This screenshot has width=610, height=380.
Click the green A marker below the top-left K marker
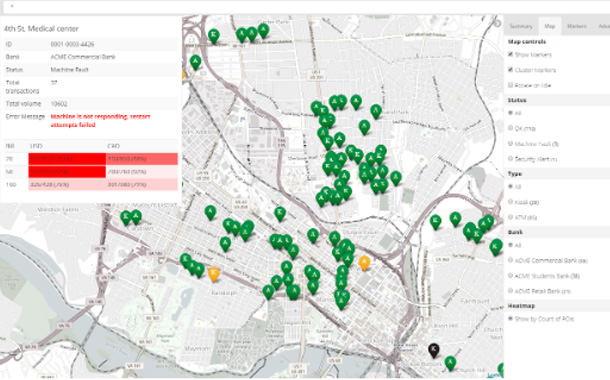196,62
